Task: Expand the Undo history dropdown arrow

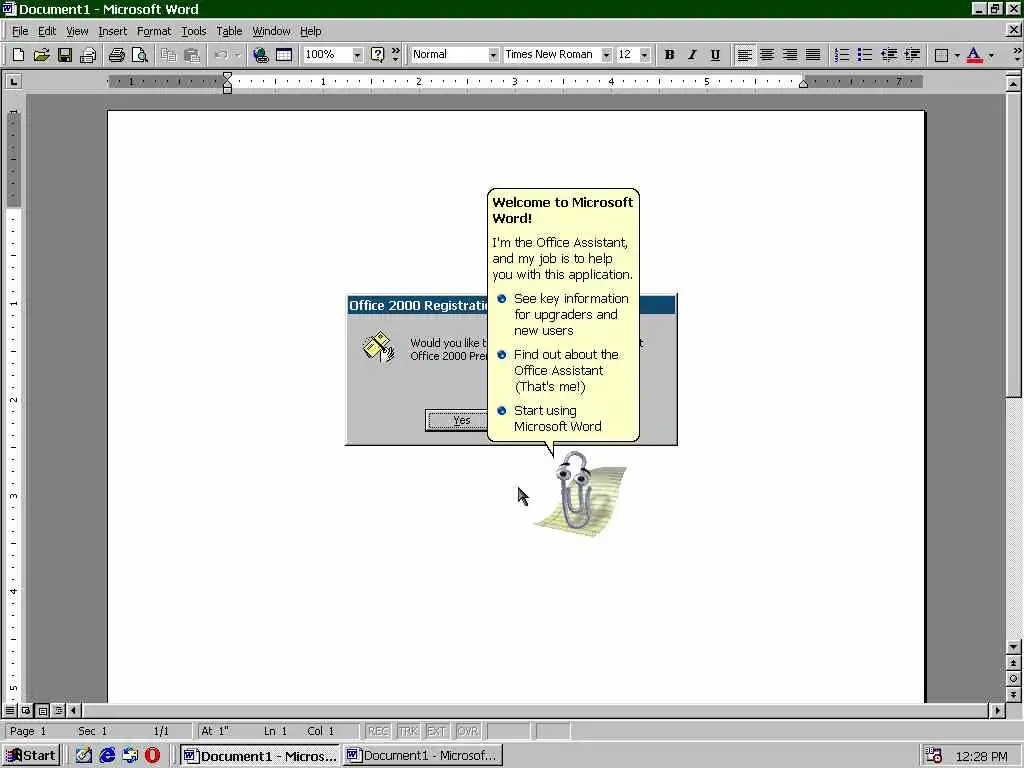Action: tap(237, 55)
